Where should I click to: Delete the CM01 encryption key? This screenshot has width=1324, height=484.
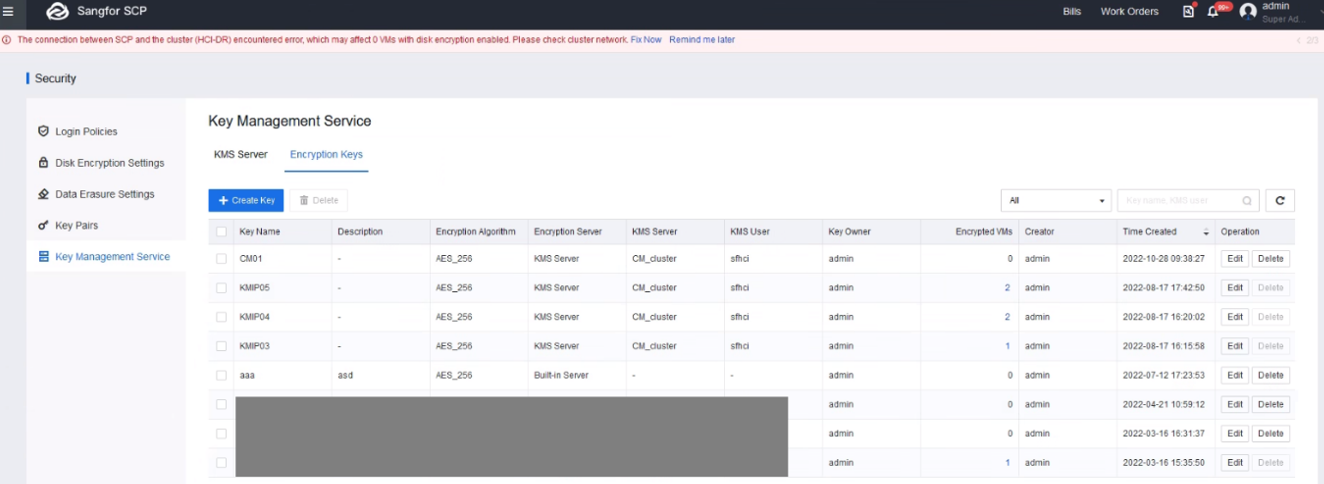tap(1270, 259)
